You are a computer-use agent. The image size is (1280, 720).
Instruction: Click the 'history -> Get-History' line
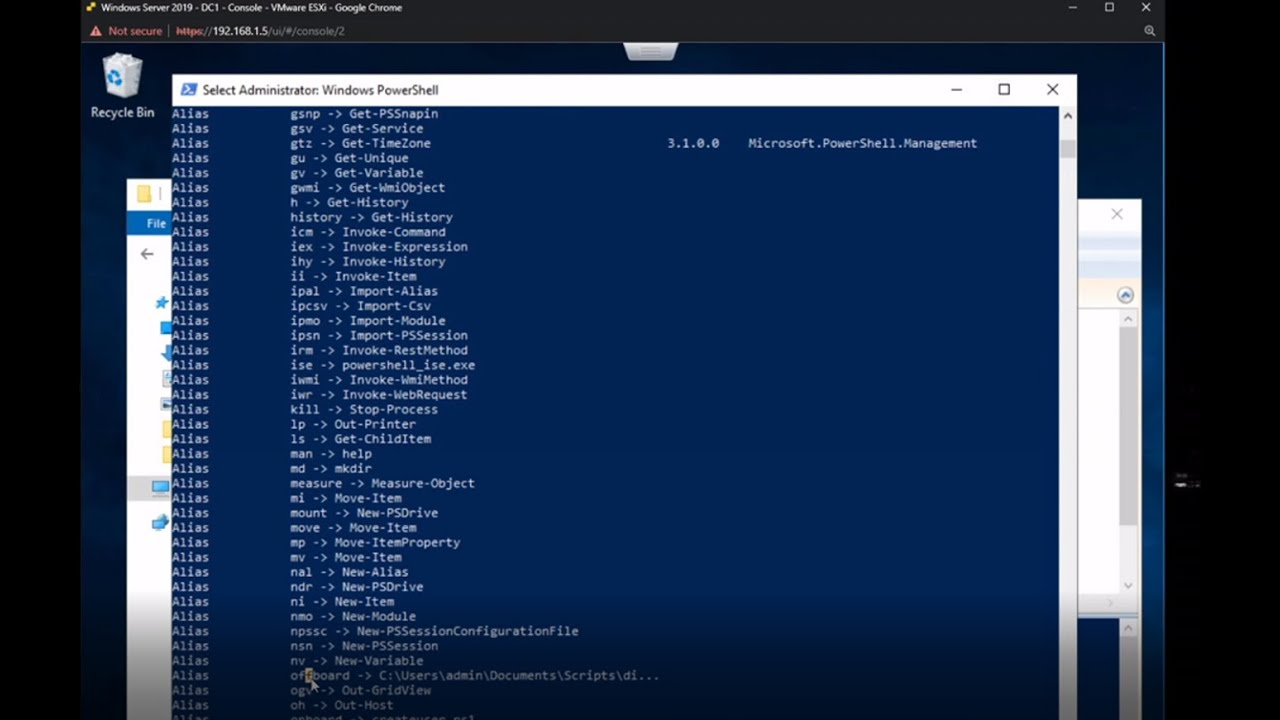click(x=371, y=217)
